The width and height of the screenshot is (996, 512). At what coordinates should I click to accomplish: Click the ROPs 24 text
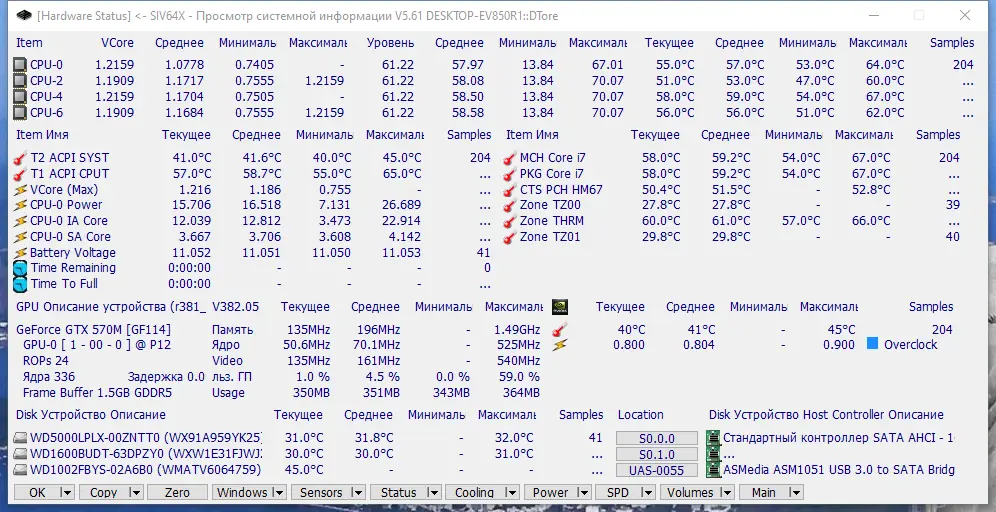coord(46,361)
